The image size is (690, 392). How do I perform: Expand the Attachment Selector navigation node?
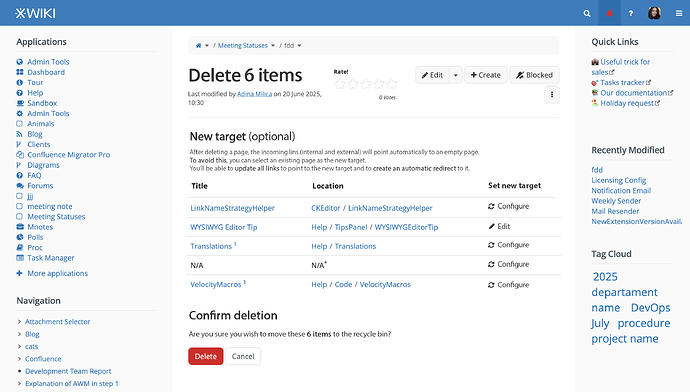click(x=19, y=322)
